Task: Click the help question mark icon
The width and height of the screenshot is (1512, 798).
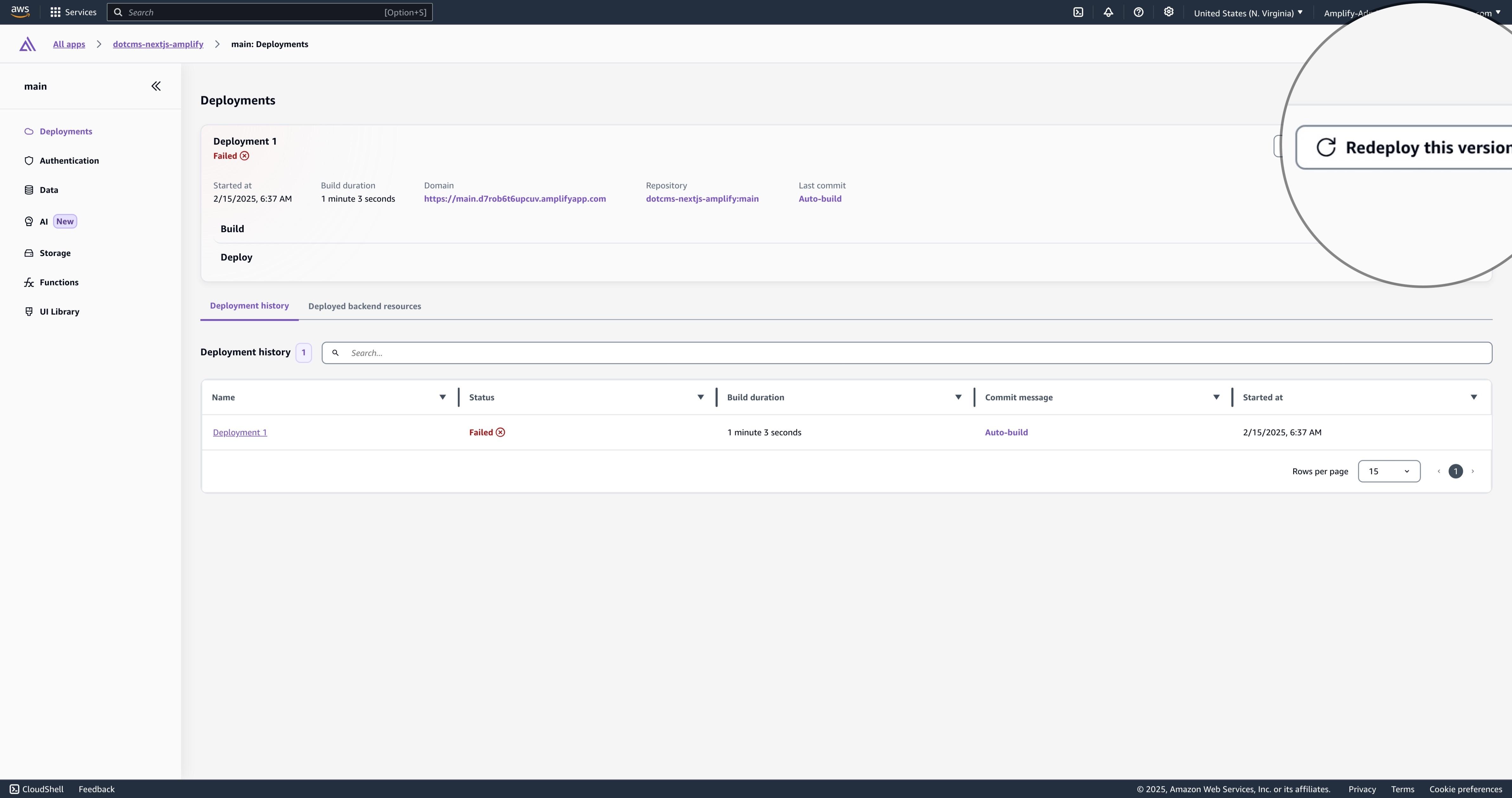Action: [x=1139, y=12]
